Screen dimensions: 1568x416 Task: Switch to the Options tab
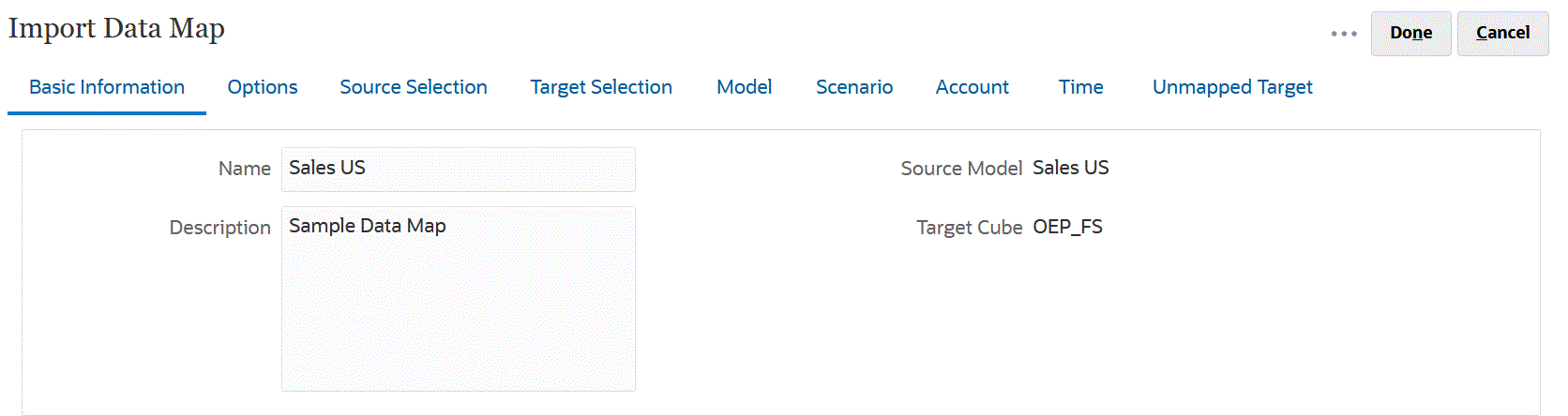click(263, 87)
